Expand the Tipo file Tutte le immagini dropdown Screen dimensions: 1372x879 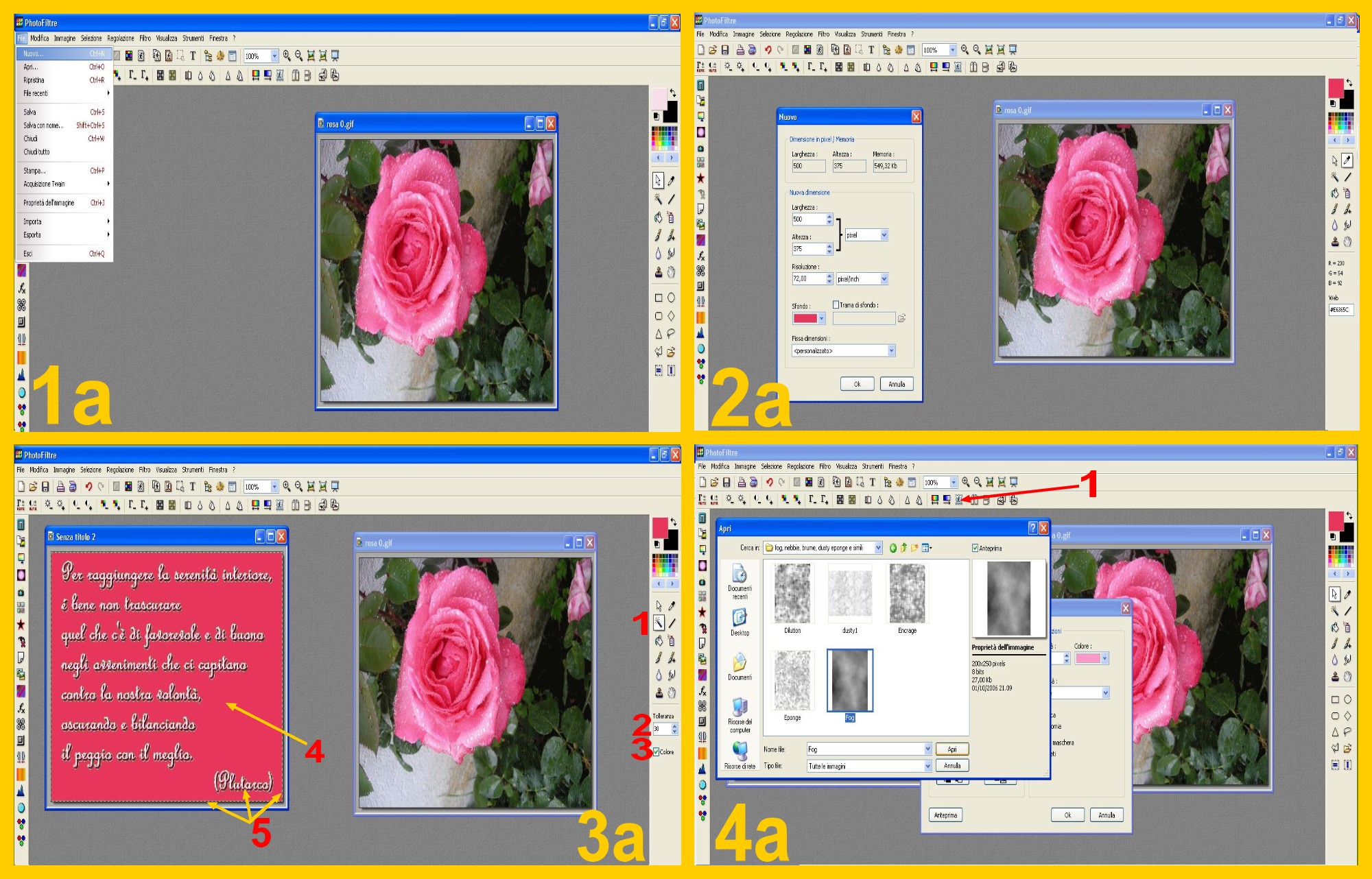(927, 766)
